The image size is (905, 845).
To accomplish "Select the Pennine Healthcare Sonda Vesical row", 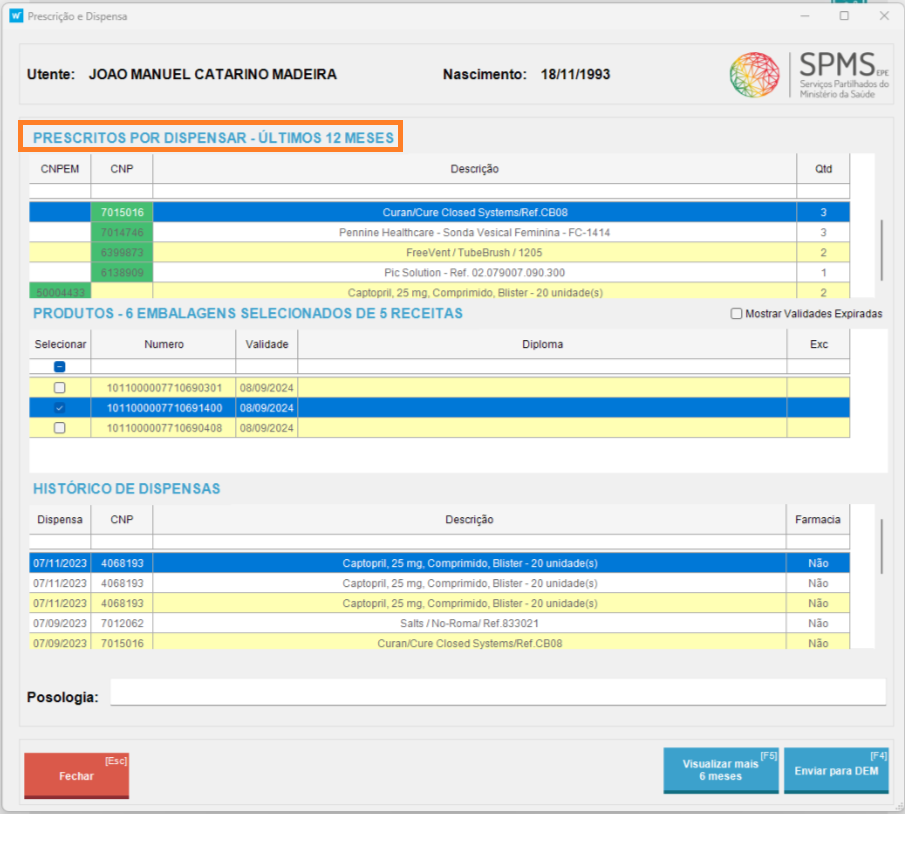I will pyautogui.click(x=474, y=232).
